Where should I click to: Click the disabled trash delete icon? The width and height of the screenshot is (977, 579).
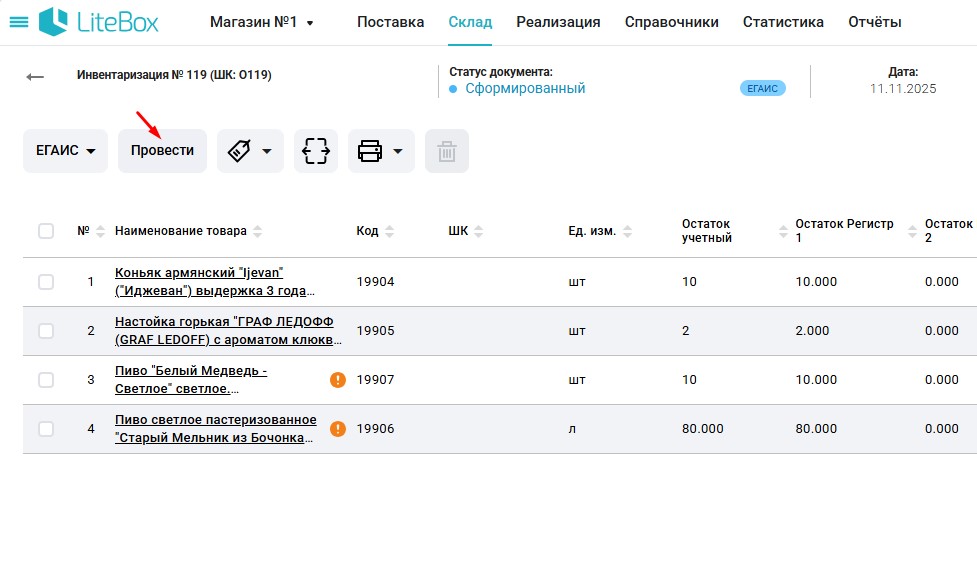[446, 150]
